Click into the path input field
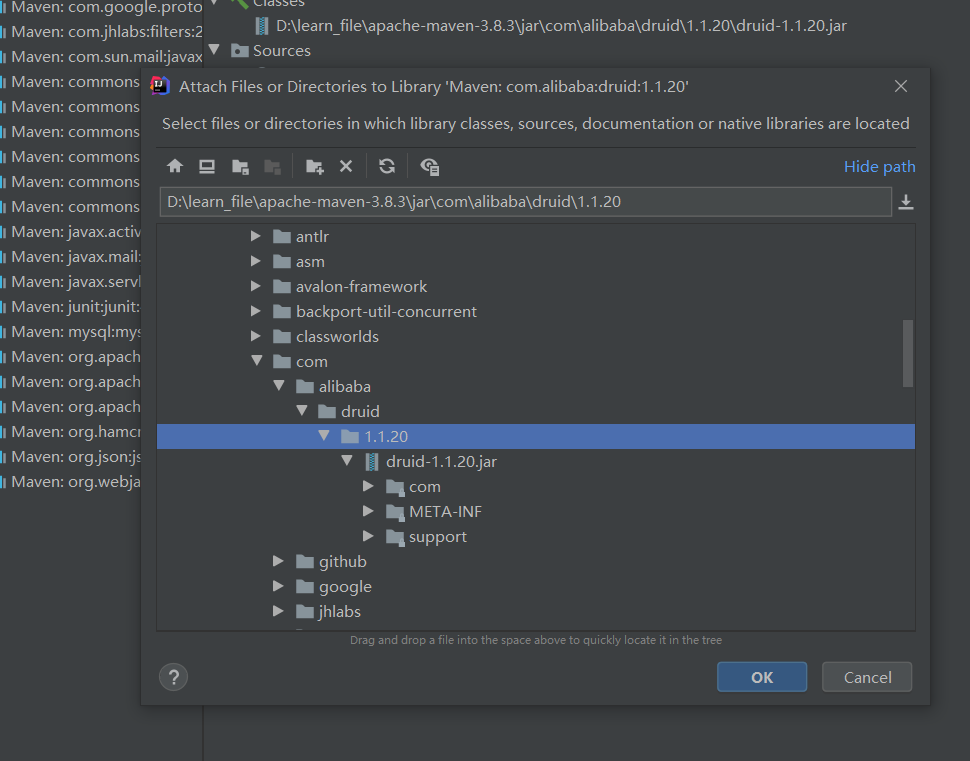970x761 pixels. click(525, 202)
